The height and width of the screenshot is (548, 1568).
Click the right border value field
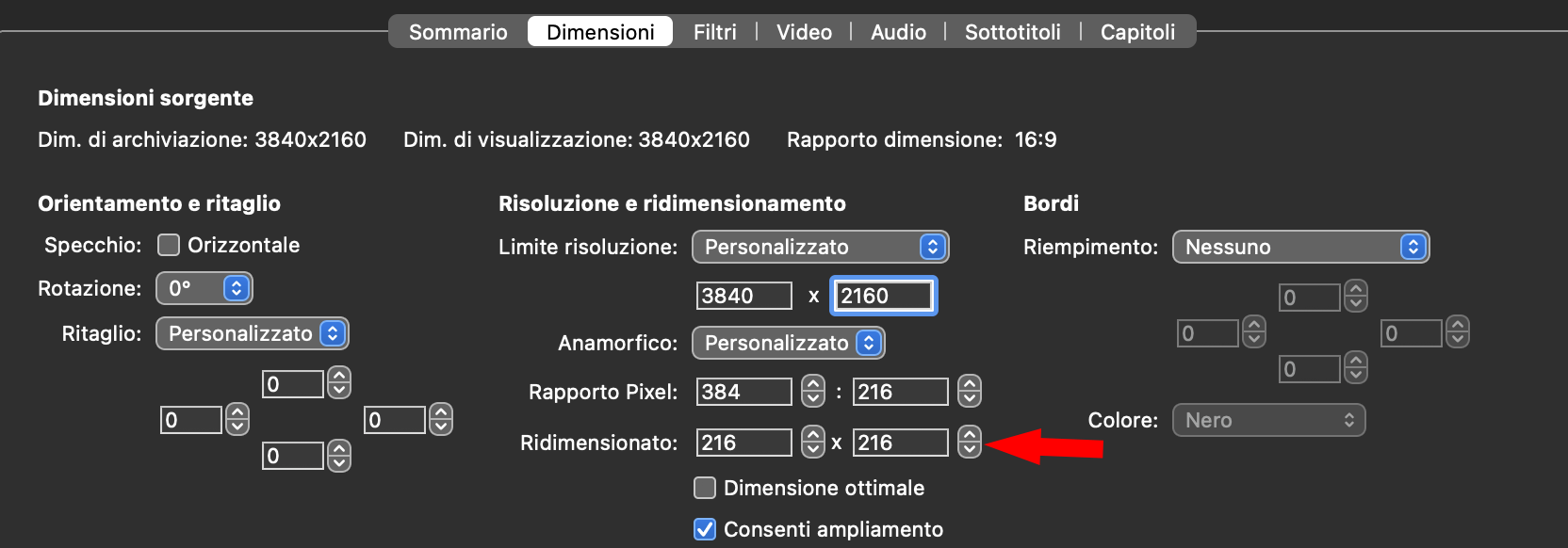click(1412, 333)
